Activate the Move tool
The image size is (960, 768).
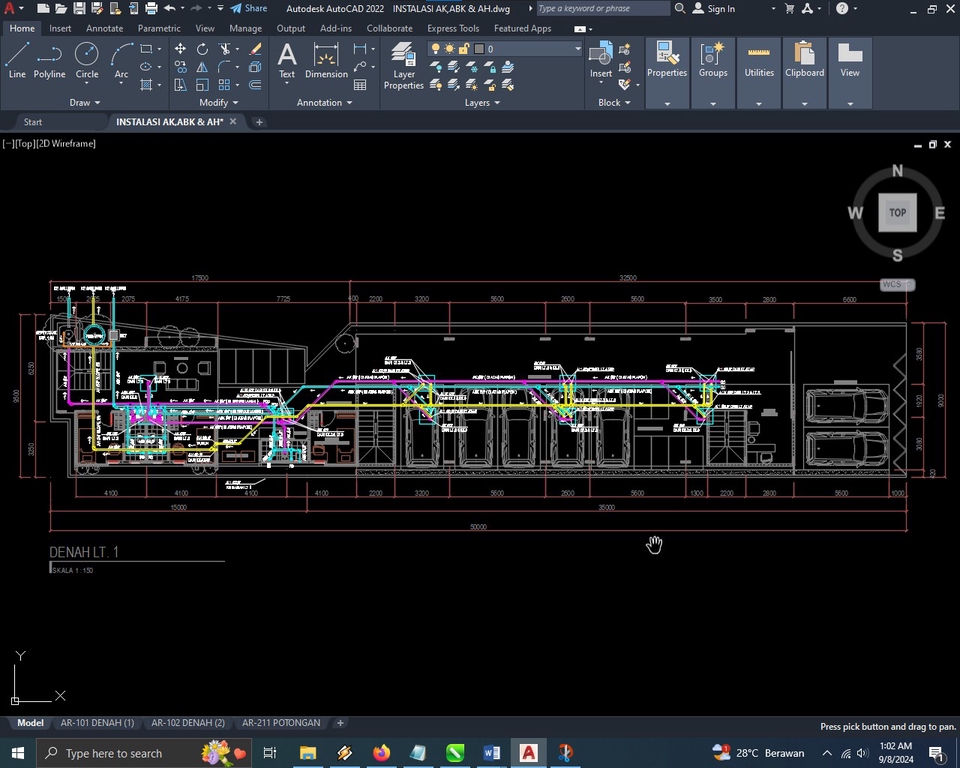pyautogui.click(x=180, y=49)
